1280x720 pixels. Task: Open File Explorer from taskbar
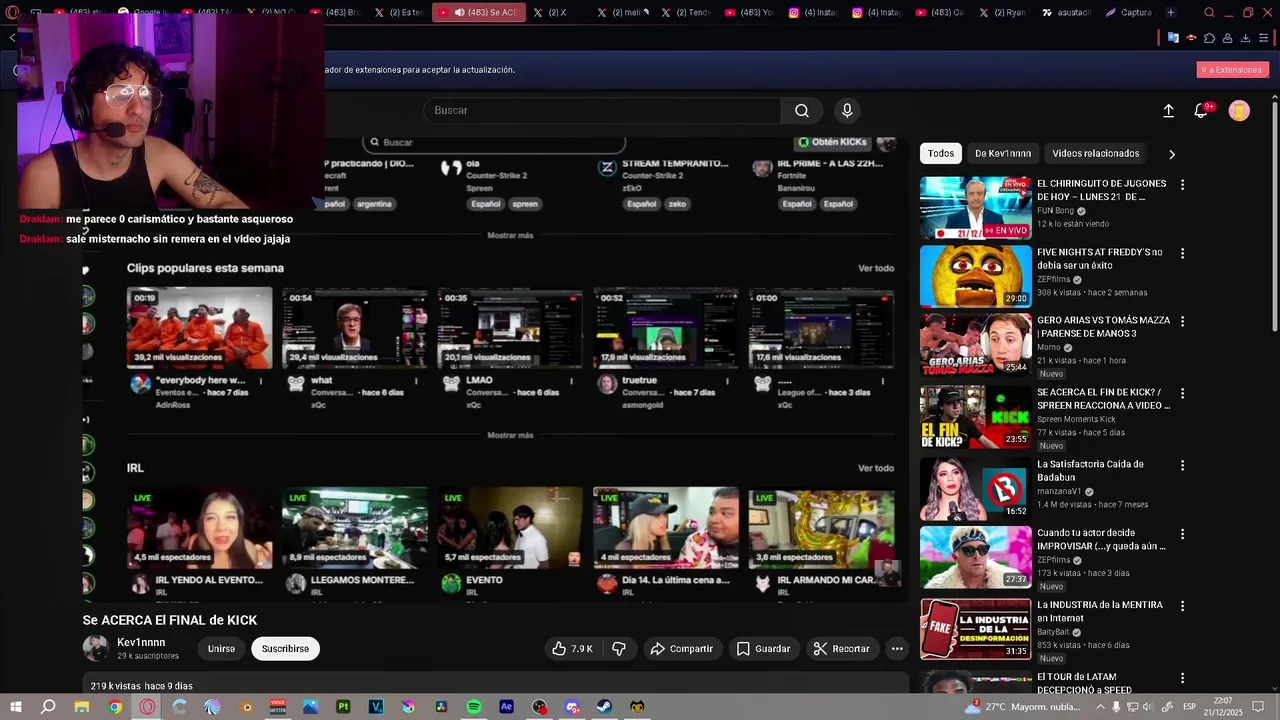[82, 707]
